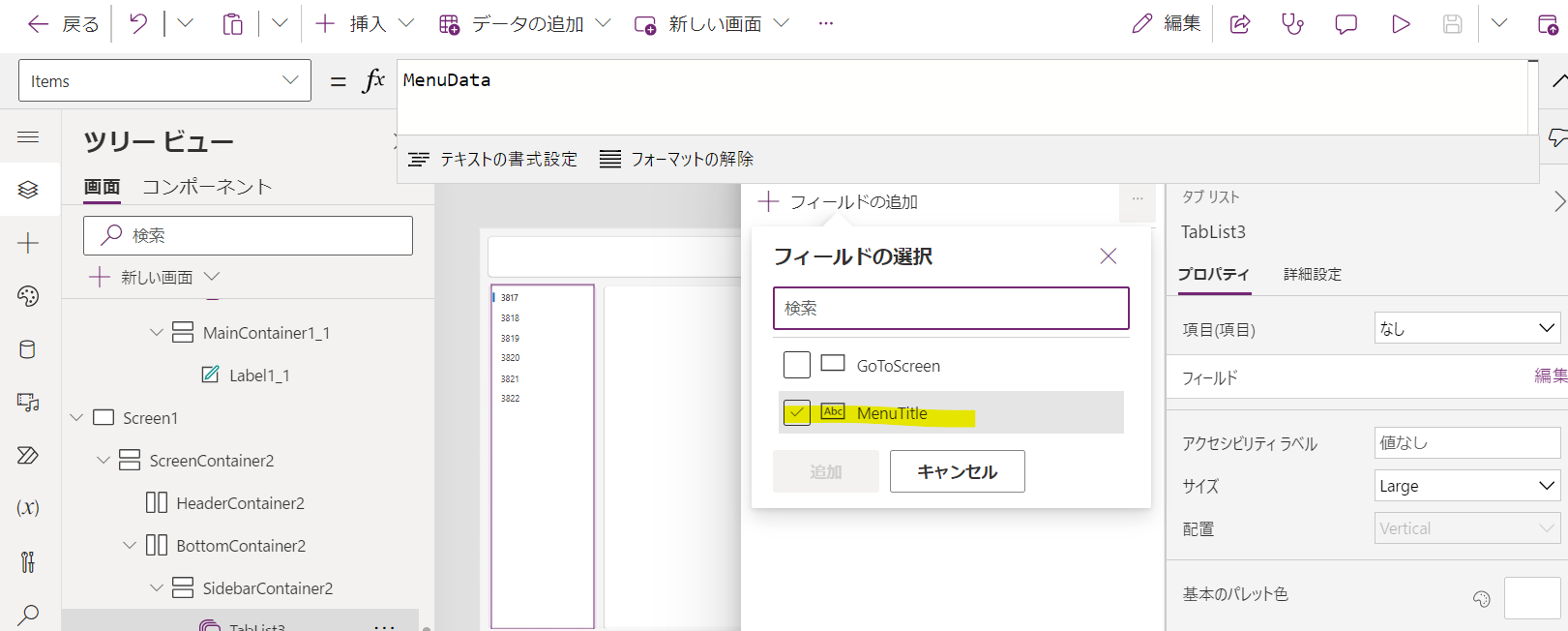Open the 項目 dropdown showing なし
Viewport: 1568px width, 631px height.
1467,328
